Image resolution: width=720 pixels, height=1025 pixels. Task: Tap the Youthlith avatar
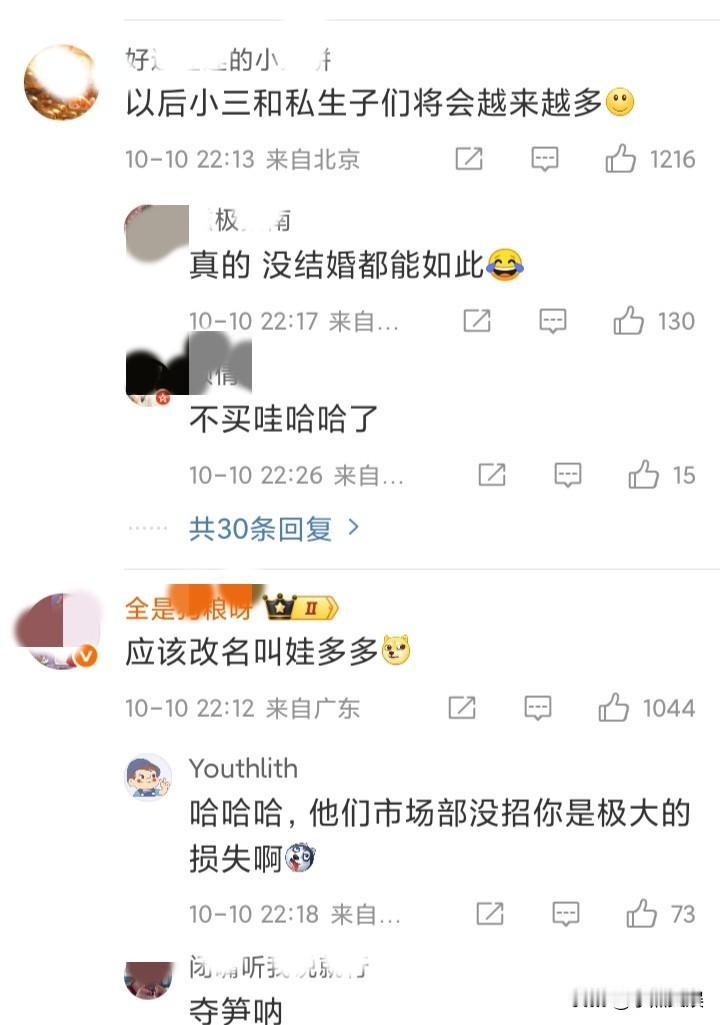click(148, 777)
